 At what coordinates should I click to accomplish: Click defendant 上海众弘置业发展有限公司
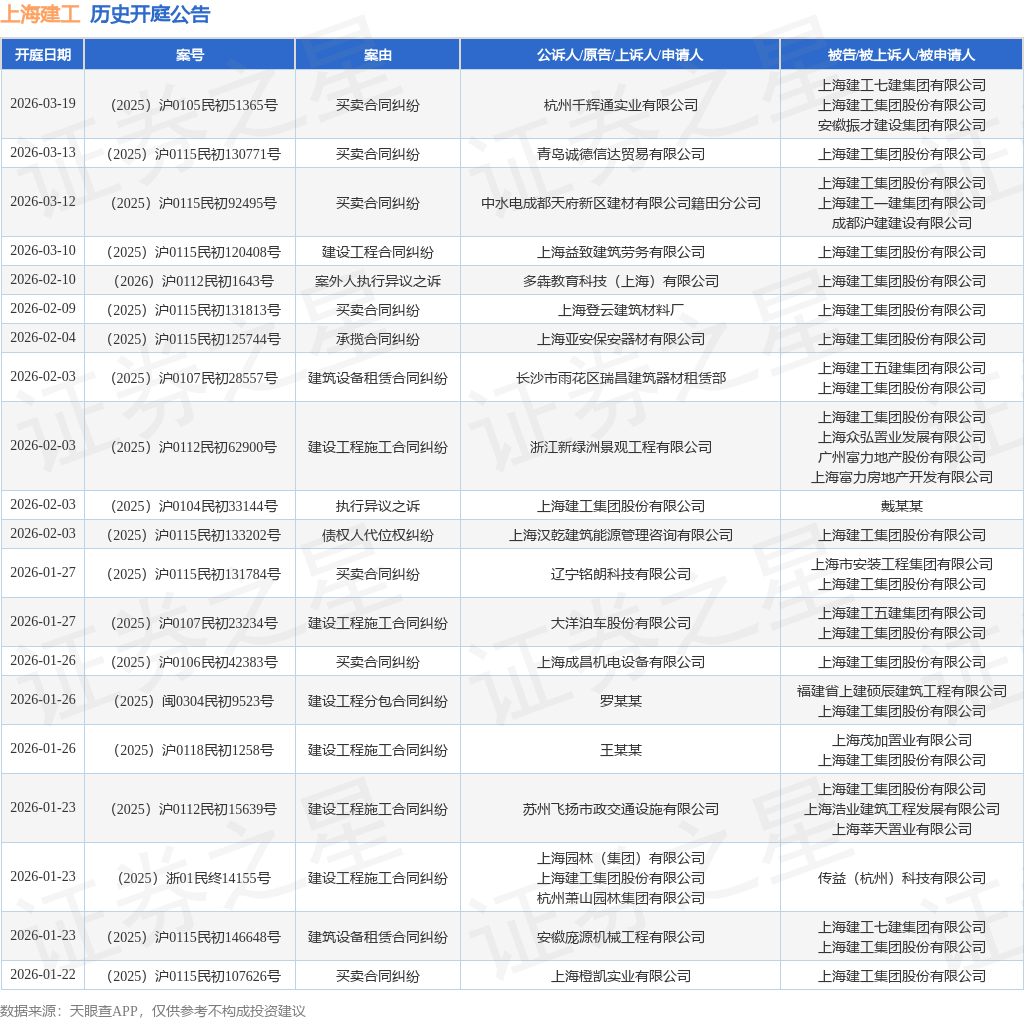(x=902, y=437)
